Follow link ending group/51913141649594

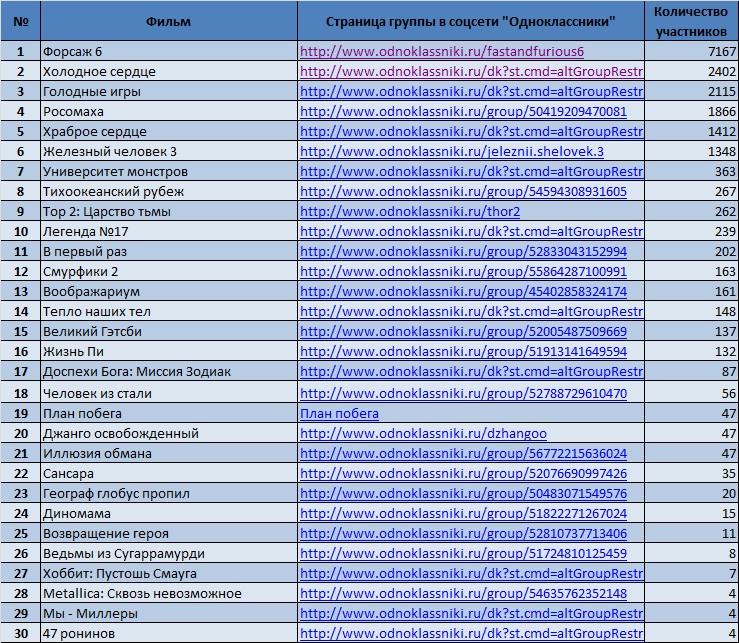(463, 352)
